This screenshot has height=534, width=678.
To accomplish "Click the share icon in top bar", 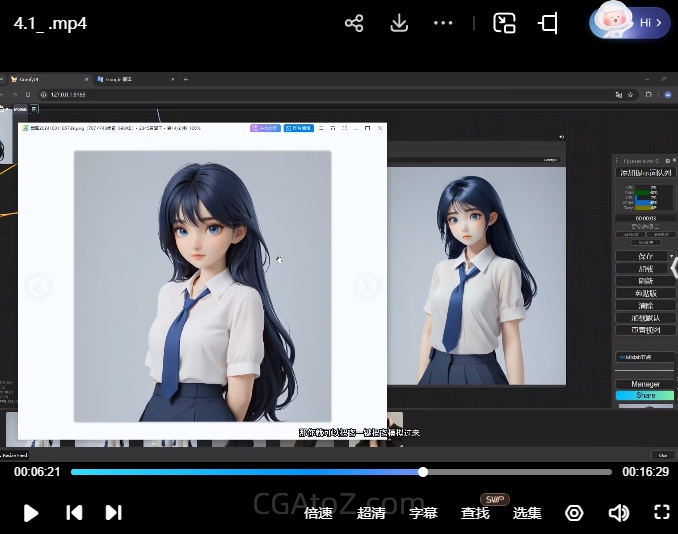I will (354, 23).
